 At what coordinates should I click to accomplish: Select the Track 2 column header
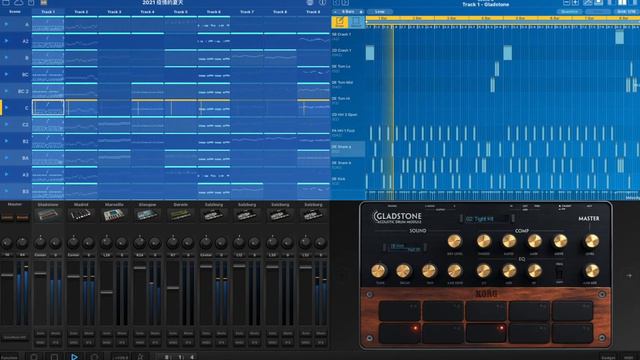click(81, 12)
